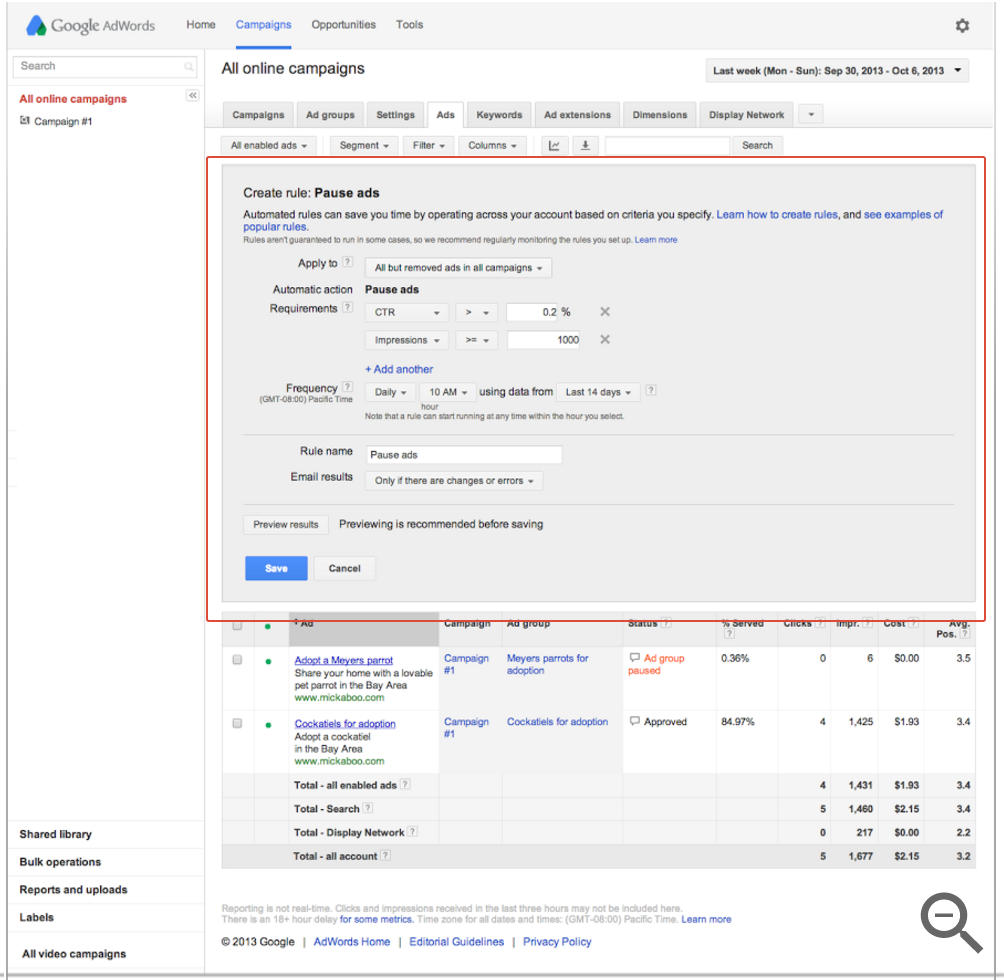Click the Impressions value field showing 1000

(544, 340)
